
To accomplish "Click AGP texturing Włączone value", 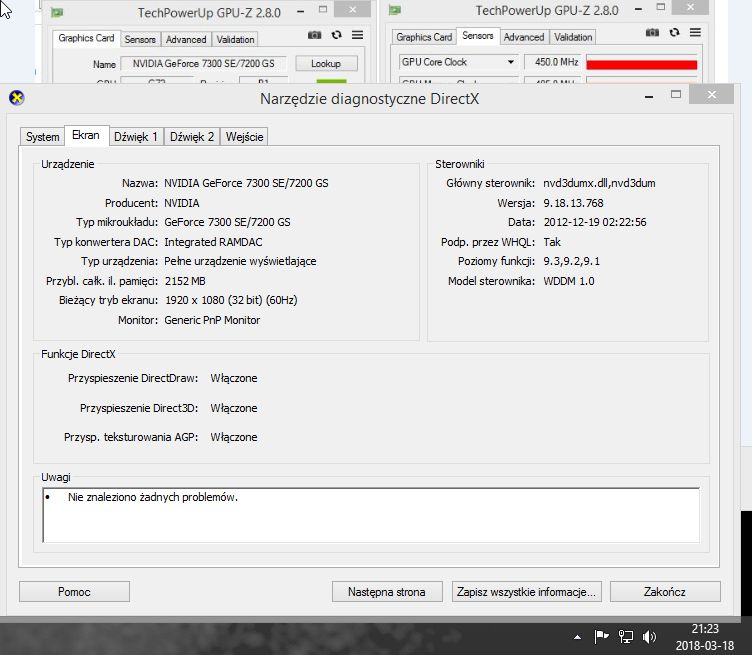I will click(x=234, y=437).
